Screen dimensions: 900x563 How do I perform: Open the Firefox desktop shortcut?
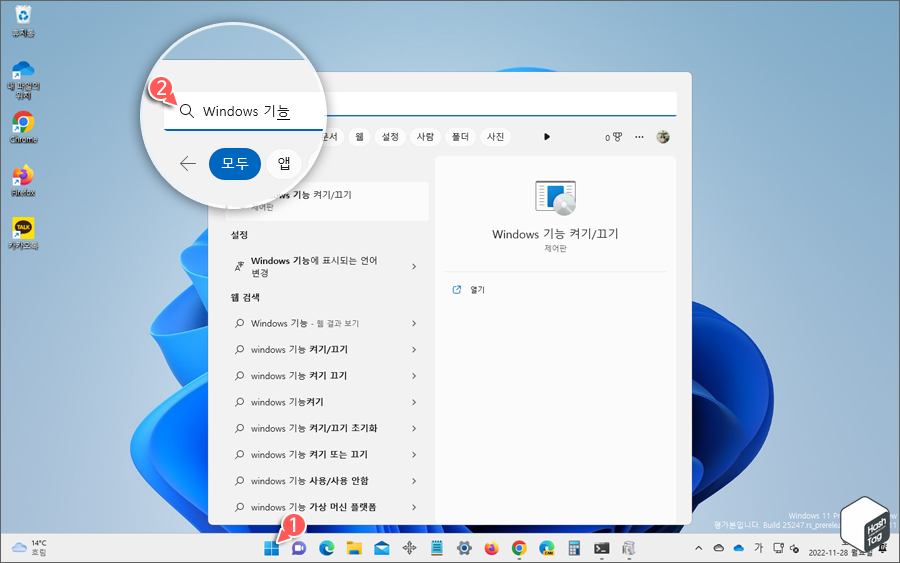(x=23, y=181)
